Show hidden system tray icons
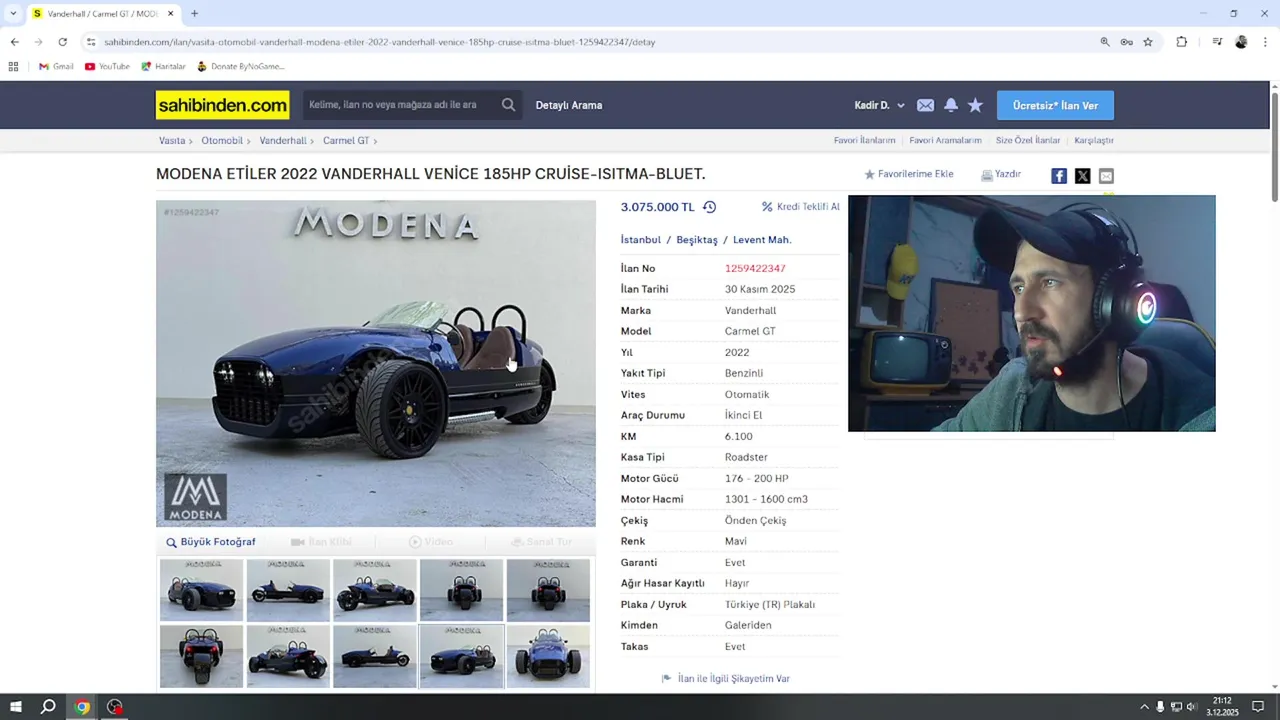The width and height of the screenshot is (1280, 720). coord(1144,707)
